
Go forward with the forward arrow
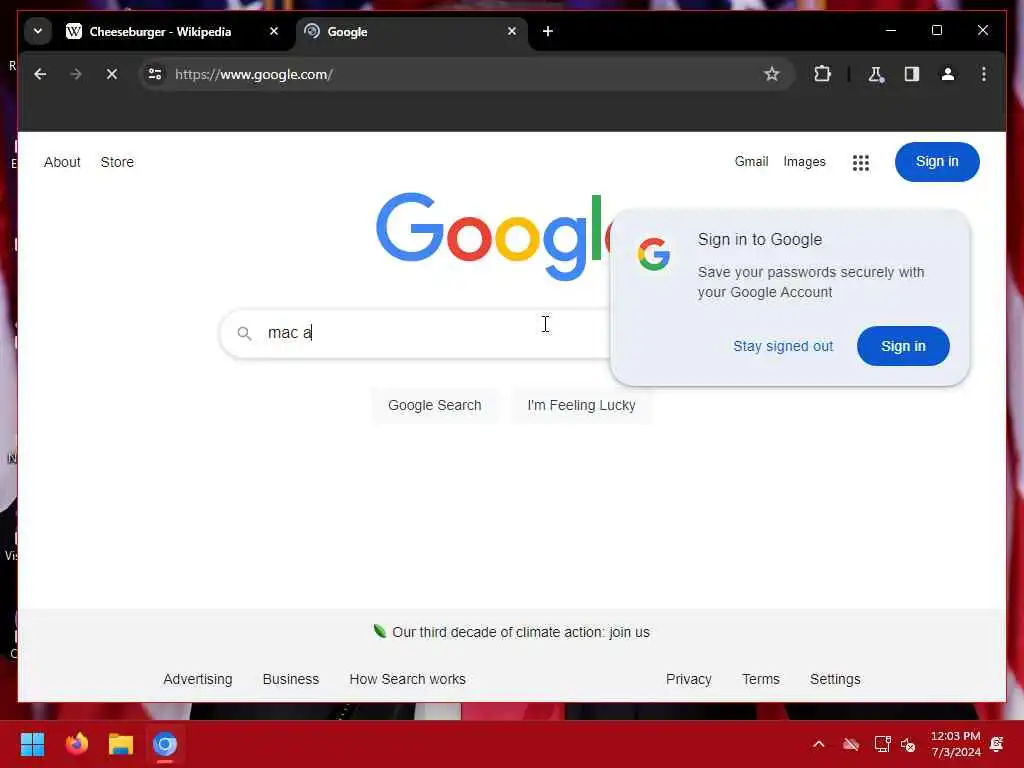click(x=76, y=74)
